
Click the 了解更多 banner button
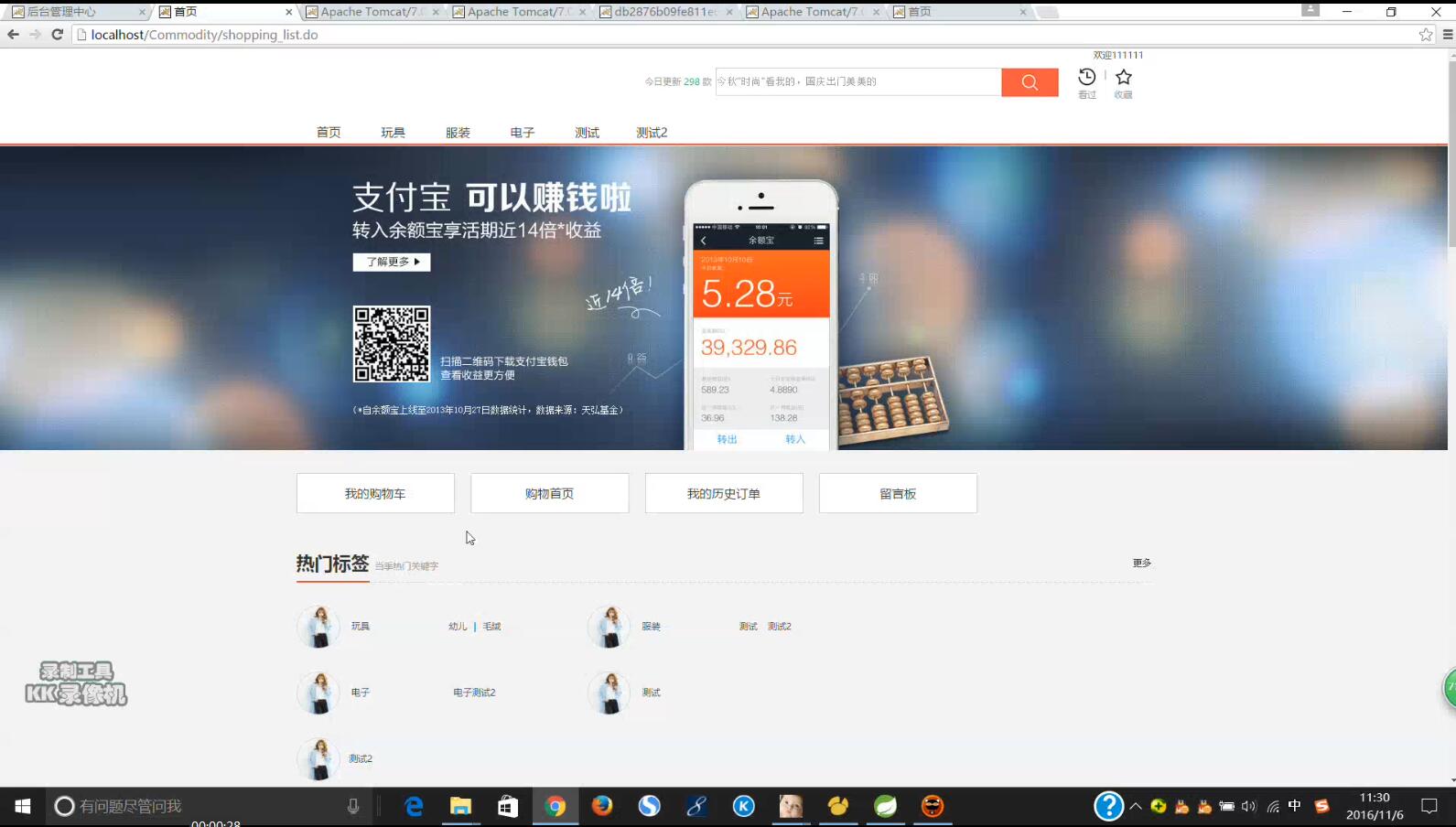pos(392,262)
